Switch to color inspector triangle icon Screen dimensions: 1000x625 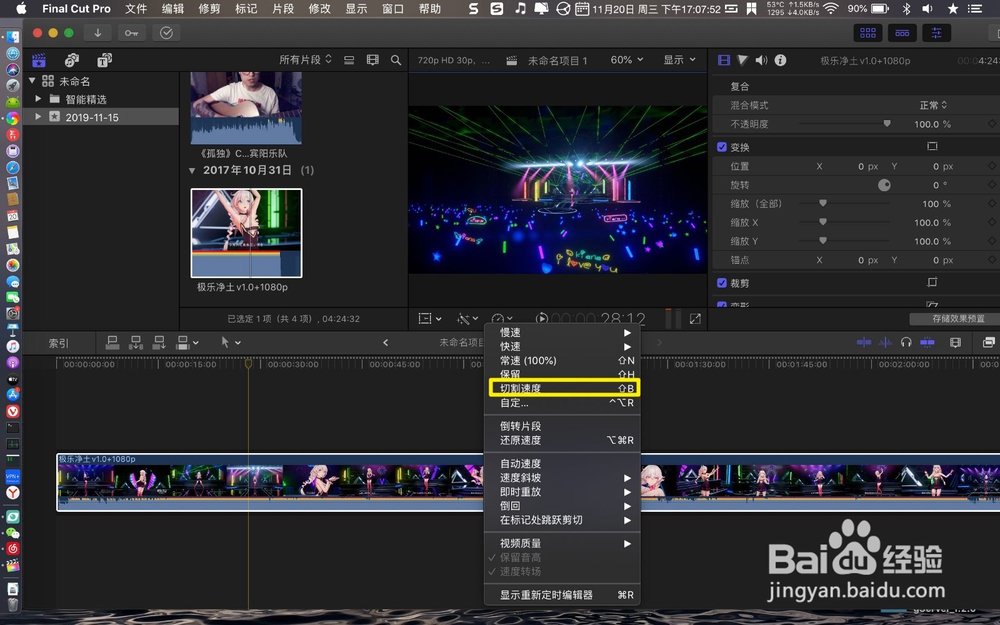[x=742, y=60]
